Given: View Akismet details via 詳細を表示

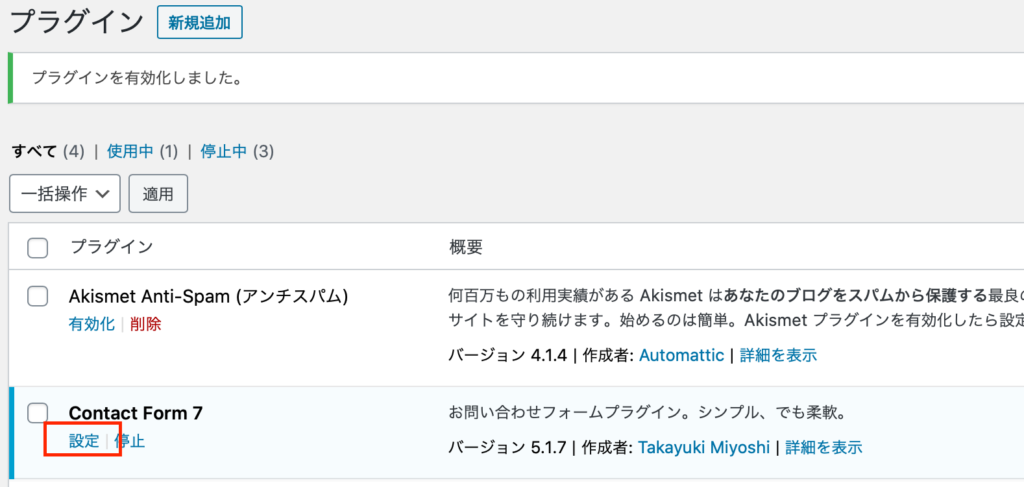Looking at the screenshot, I should (778, 356).
